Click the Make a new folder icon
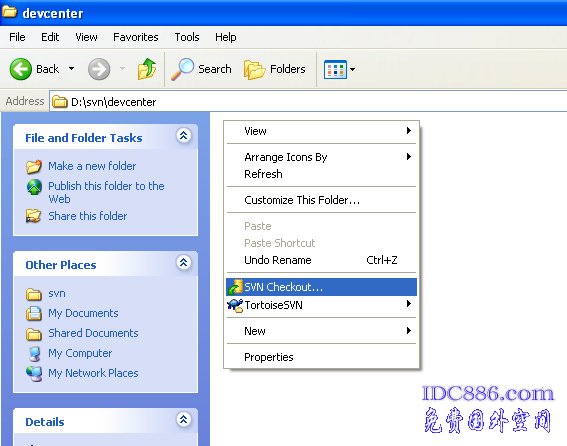Screen dimensions: 567x446 (34, 166)
